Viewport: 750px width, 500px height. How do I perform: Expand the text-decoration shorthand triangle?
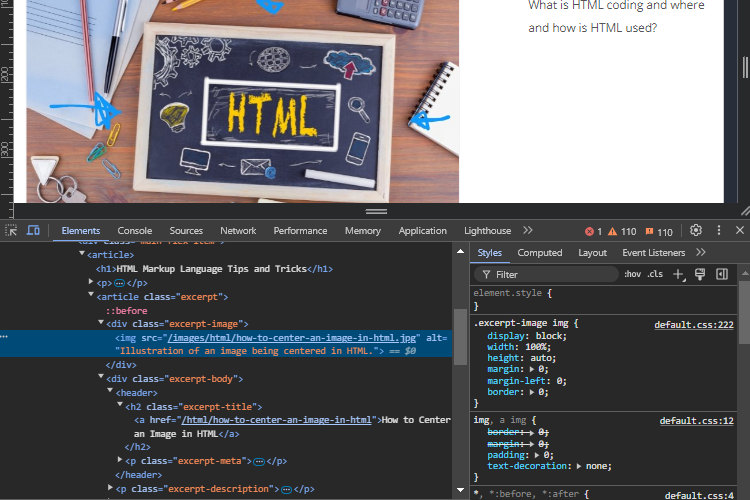click(579, 466)
